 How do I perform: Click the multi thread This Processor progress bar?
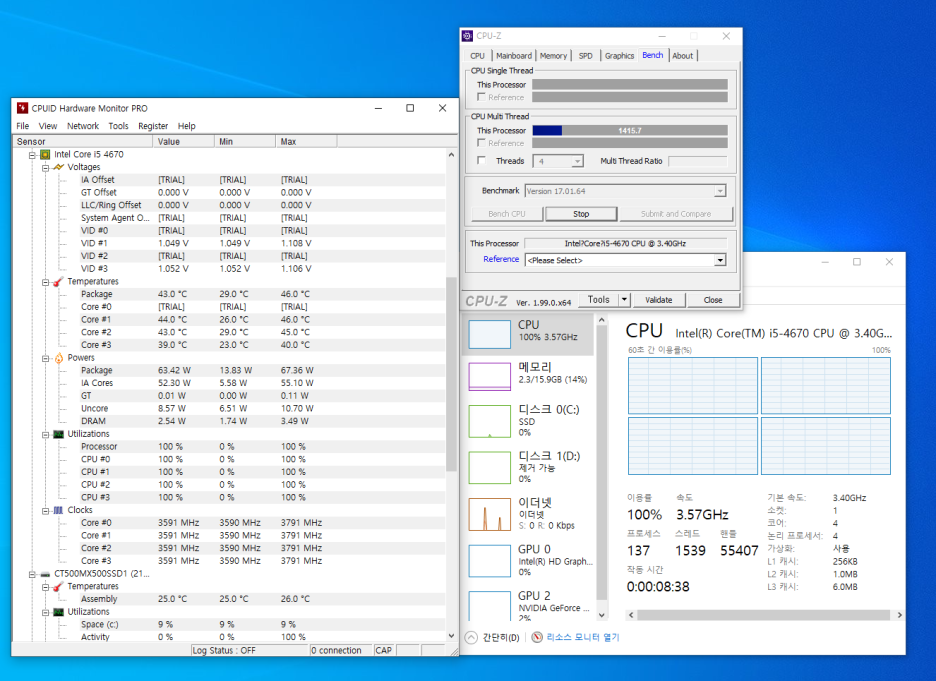(630, 130)
